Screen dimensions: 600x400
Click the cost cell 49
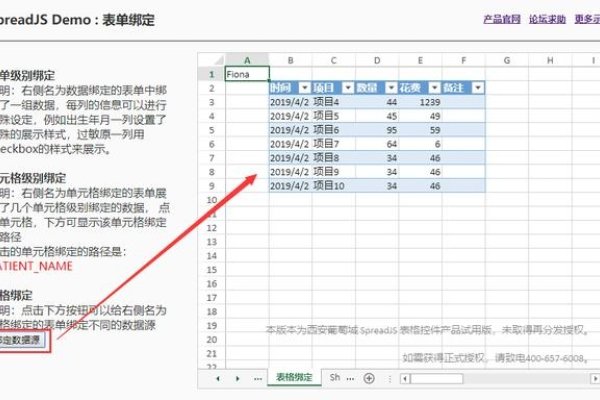tap(420, 116)
